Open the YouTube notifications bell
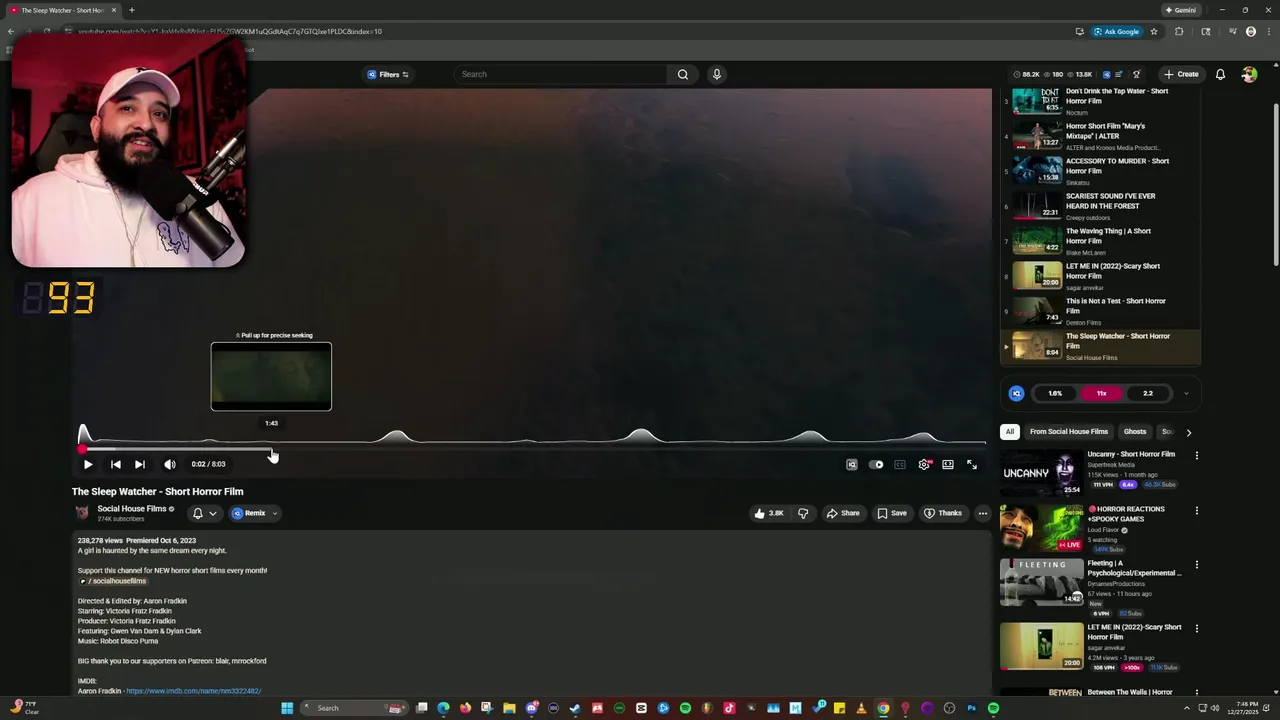This screenshot has width=1280, height=720. [1220, 74]
